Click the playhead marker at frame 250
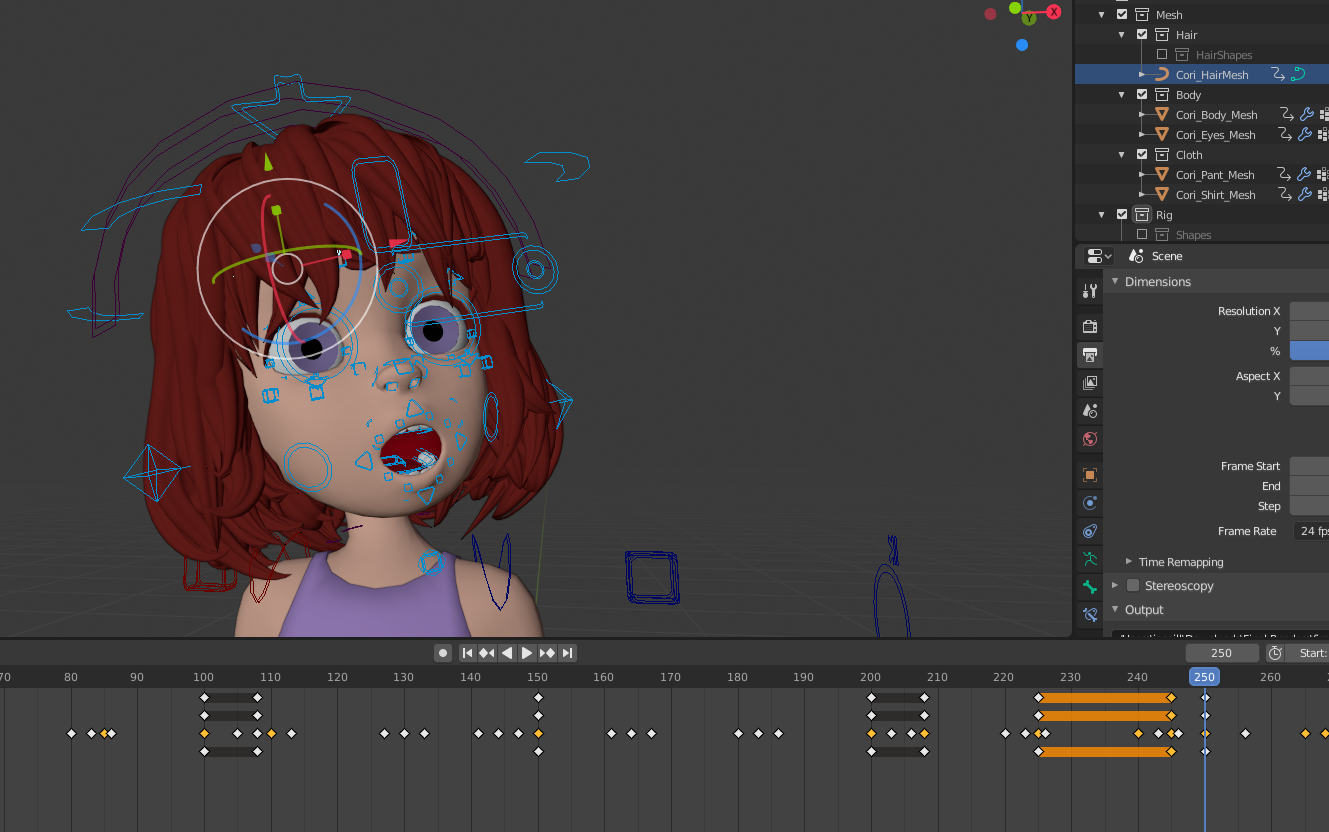The height and width of the screenshot is (832, 1329). (x=1204, y=677)
